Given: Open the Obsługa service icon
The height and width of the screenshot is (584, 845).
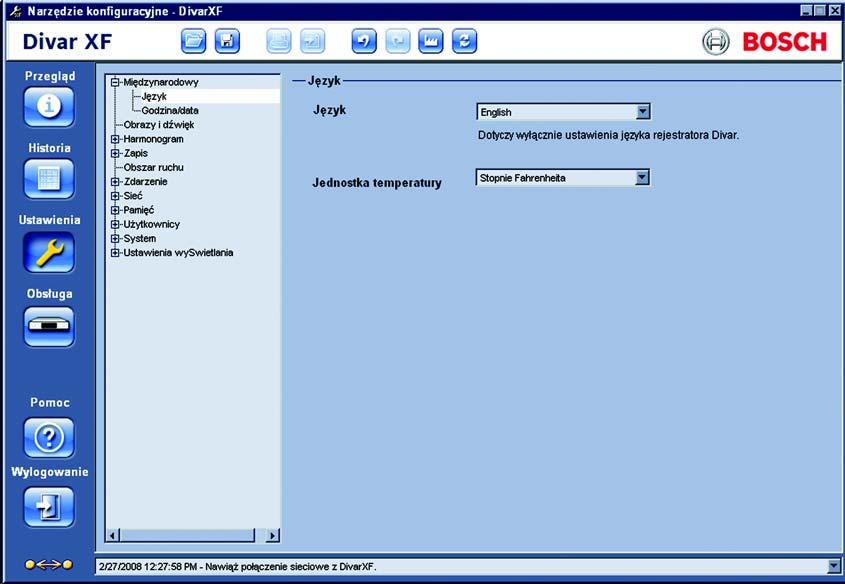Looking at the screenshot, I should 49,326.
